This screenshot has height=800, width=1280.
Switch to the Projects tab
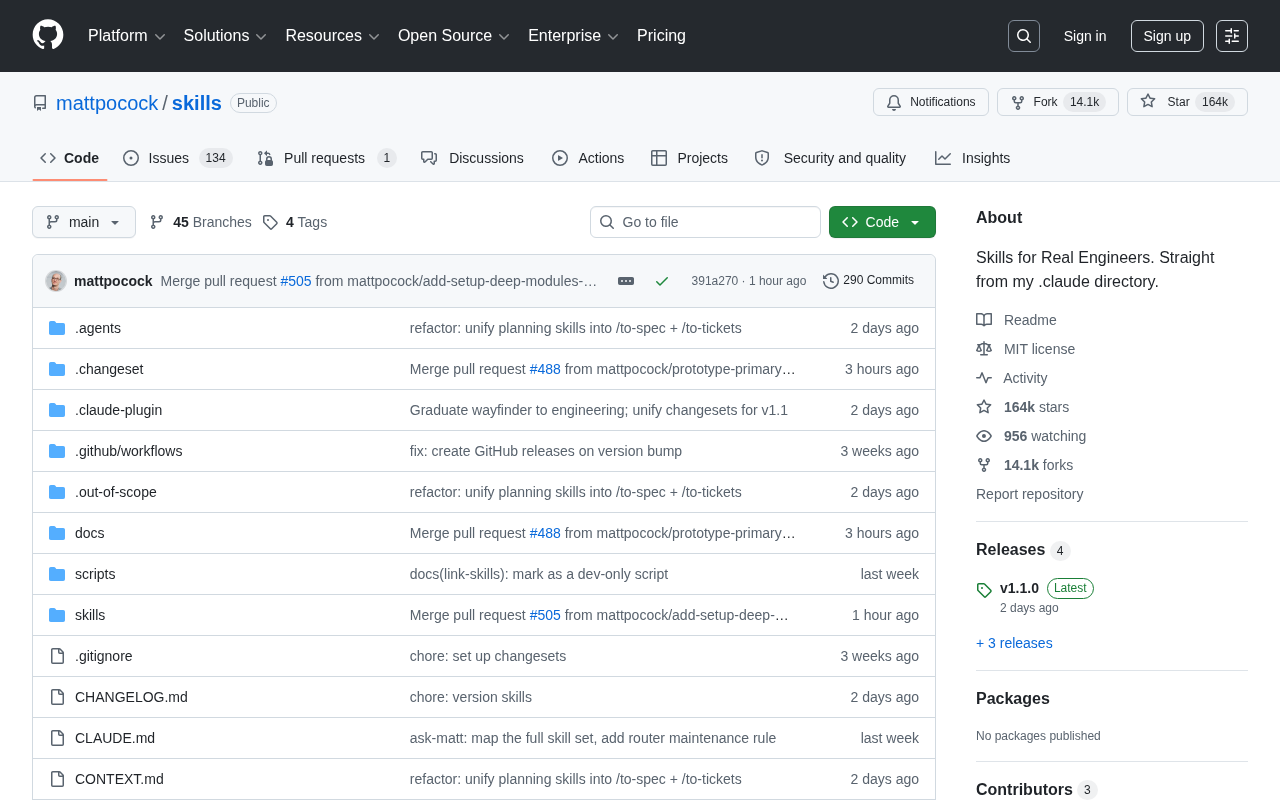tap(689, 158)
